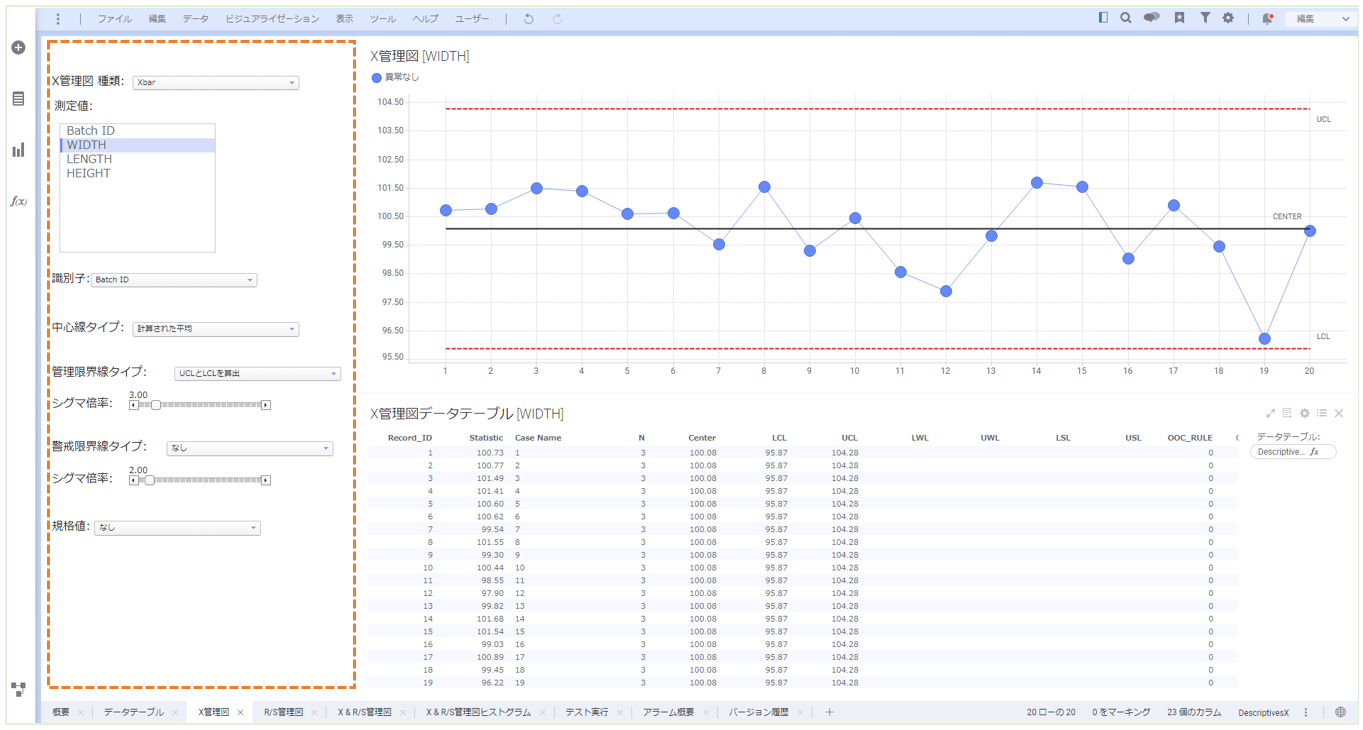The image size is (1363, 730).
Task: Add a new page with the plus tab
Action: 829,712
